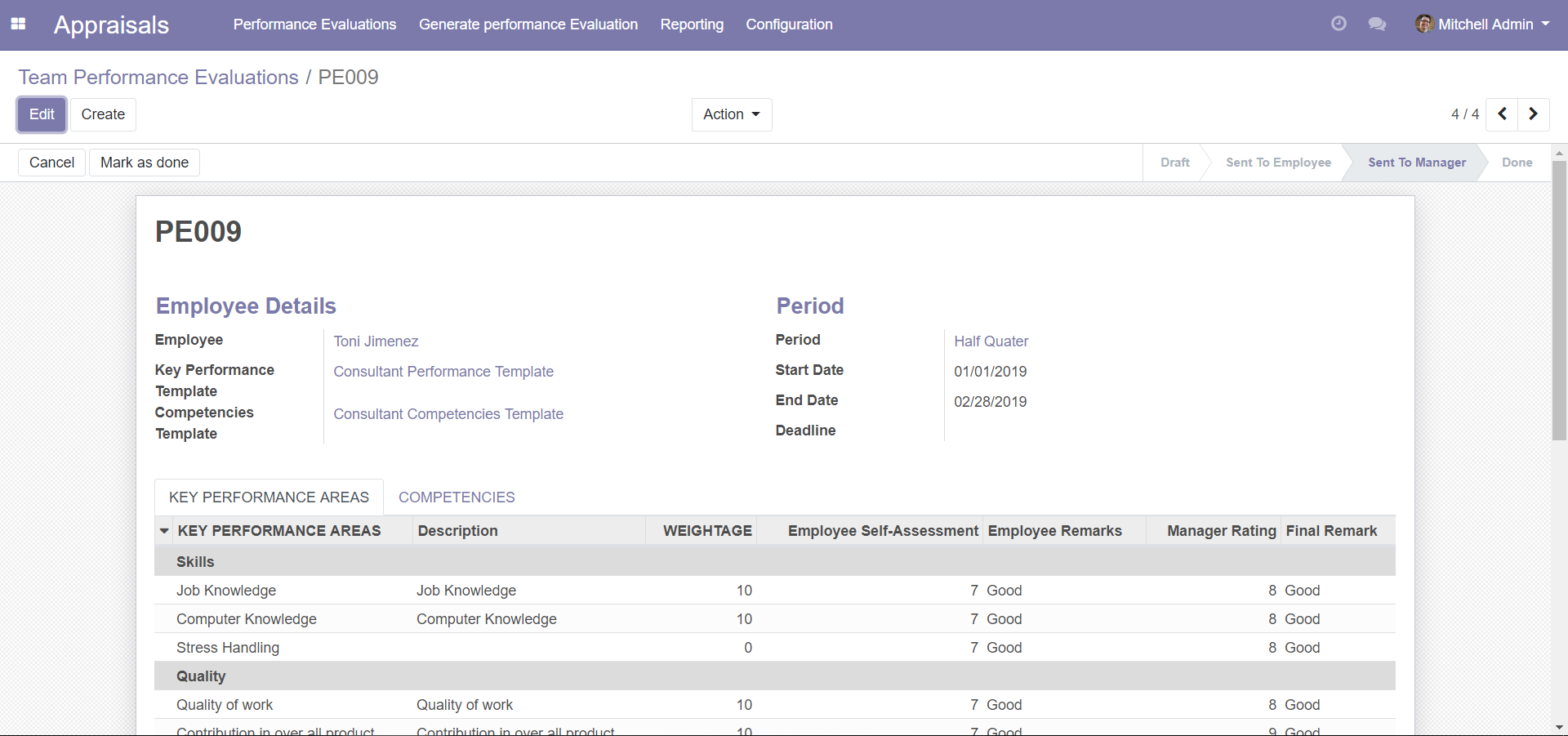Open the Toni Jimenez employee link
The image size is (1568, 736).
tap(376, 341)
